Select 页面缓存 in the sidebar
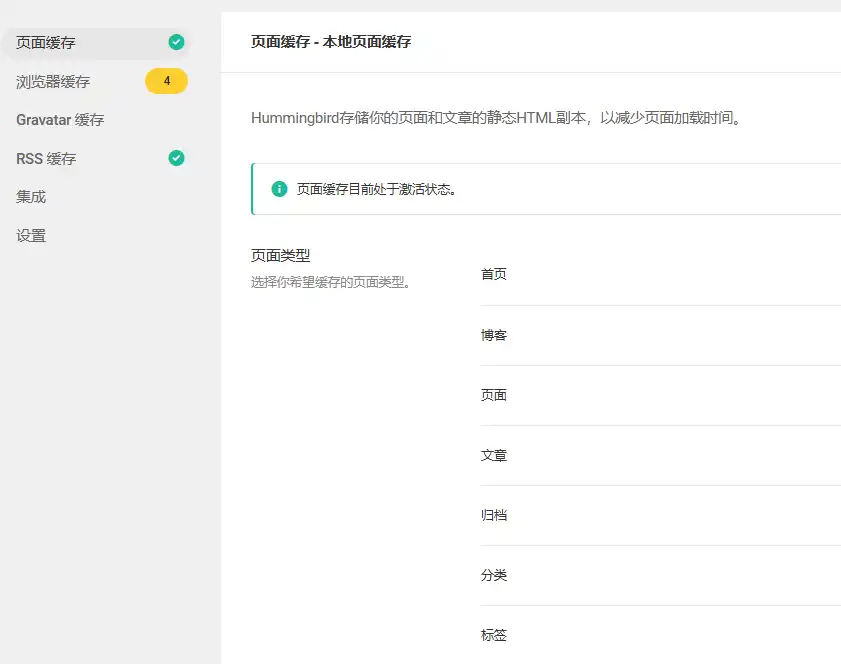The width and height of the screenshot is (841, 664). click(48, 42)
